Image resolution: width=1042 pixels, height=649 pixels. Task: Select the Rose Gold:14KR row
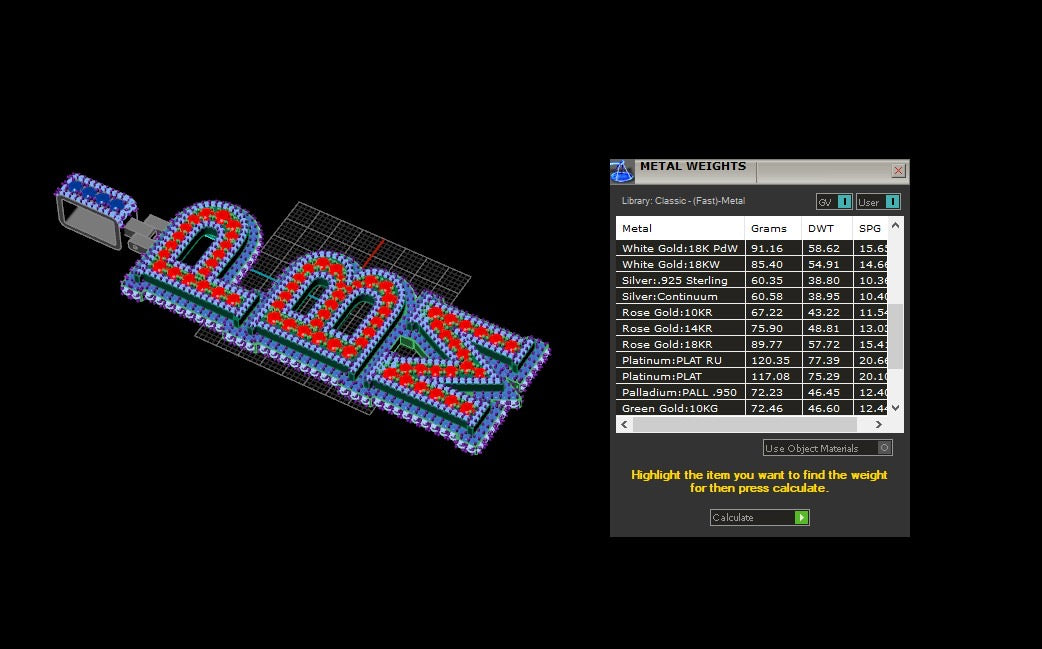(x=752, y=328)
